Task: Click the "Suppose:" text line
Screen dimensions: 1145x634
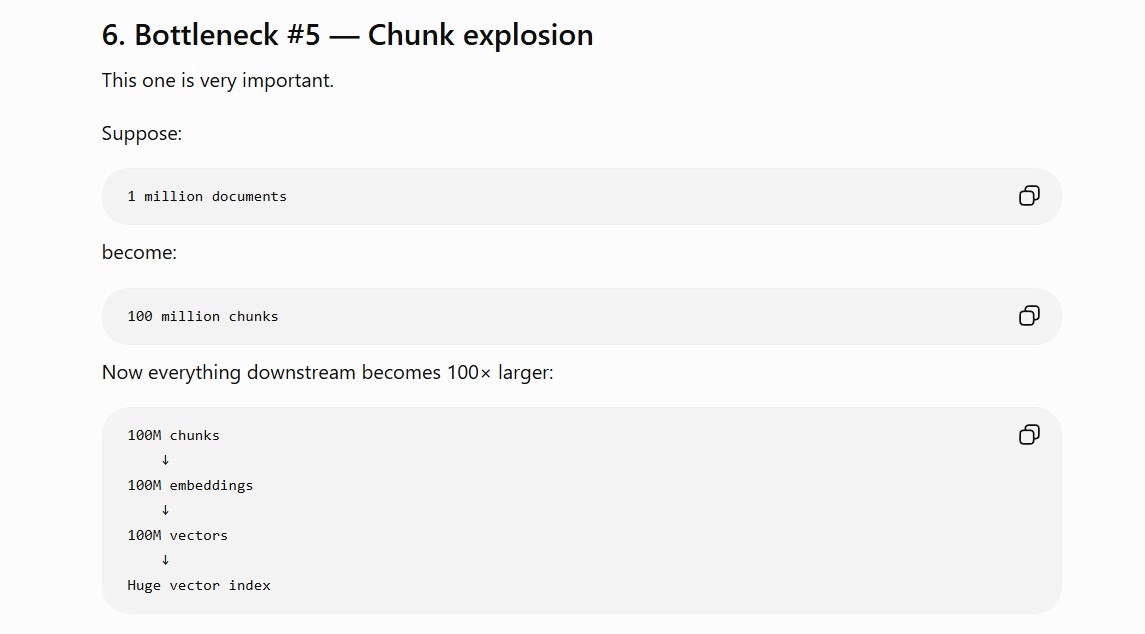Action: pyautogui.click(x=142, y=134)
